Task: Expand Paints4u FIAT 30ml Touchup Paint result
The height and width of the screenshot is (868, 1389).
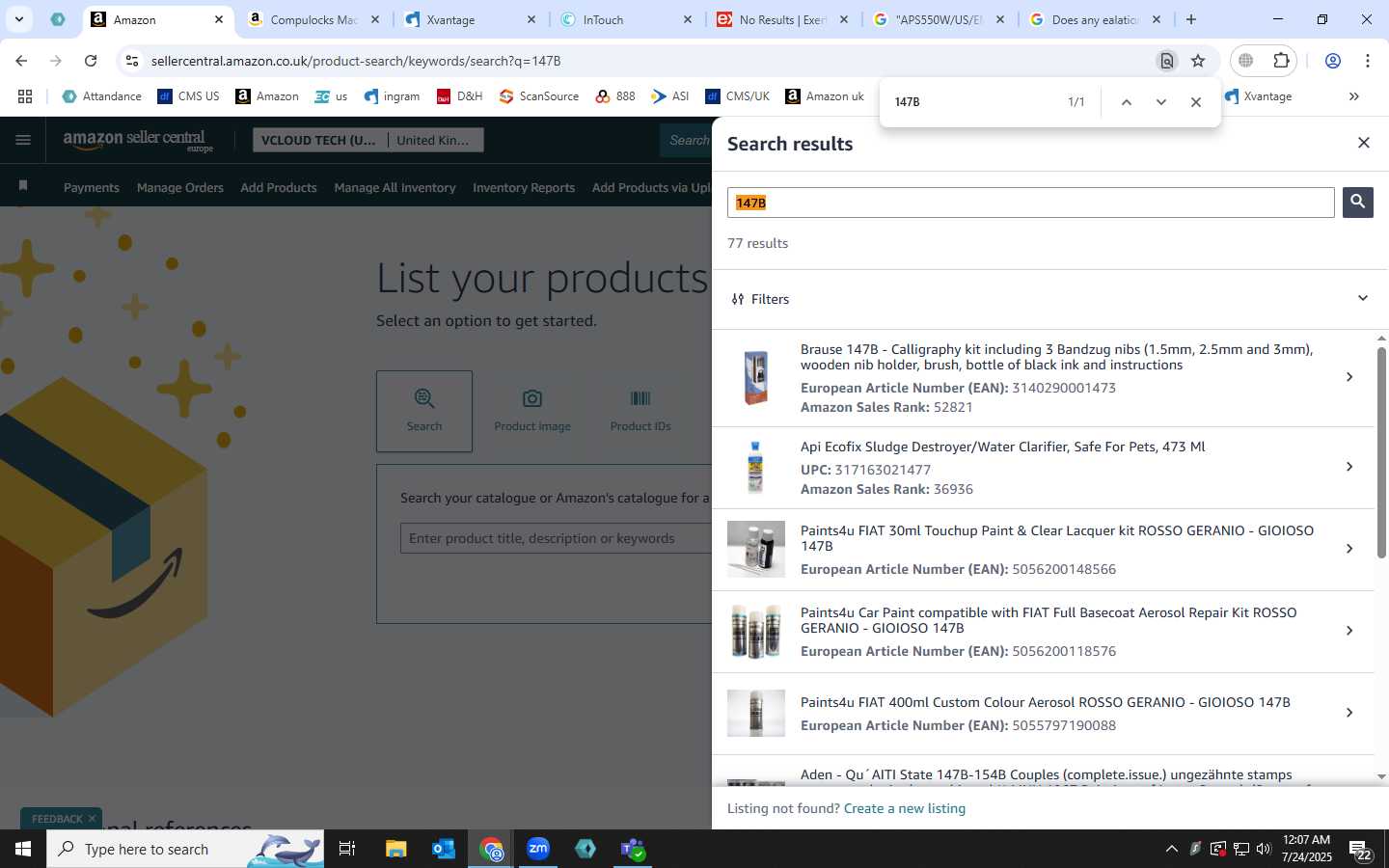Action: [1348, 549]
